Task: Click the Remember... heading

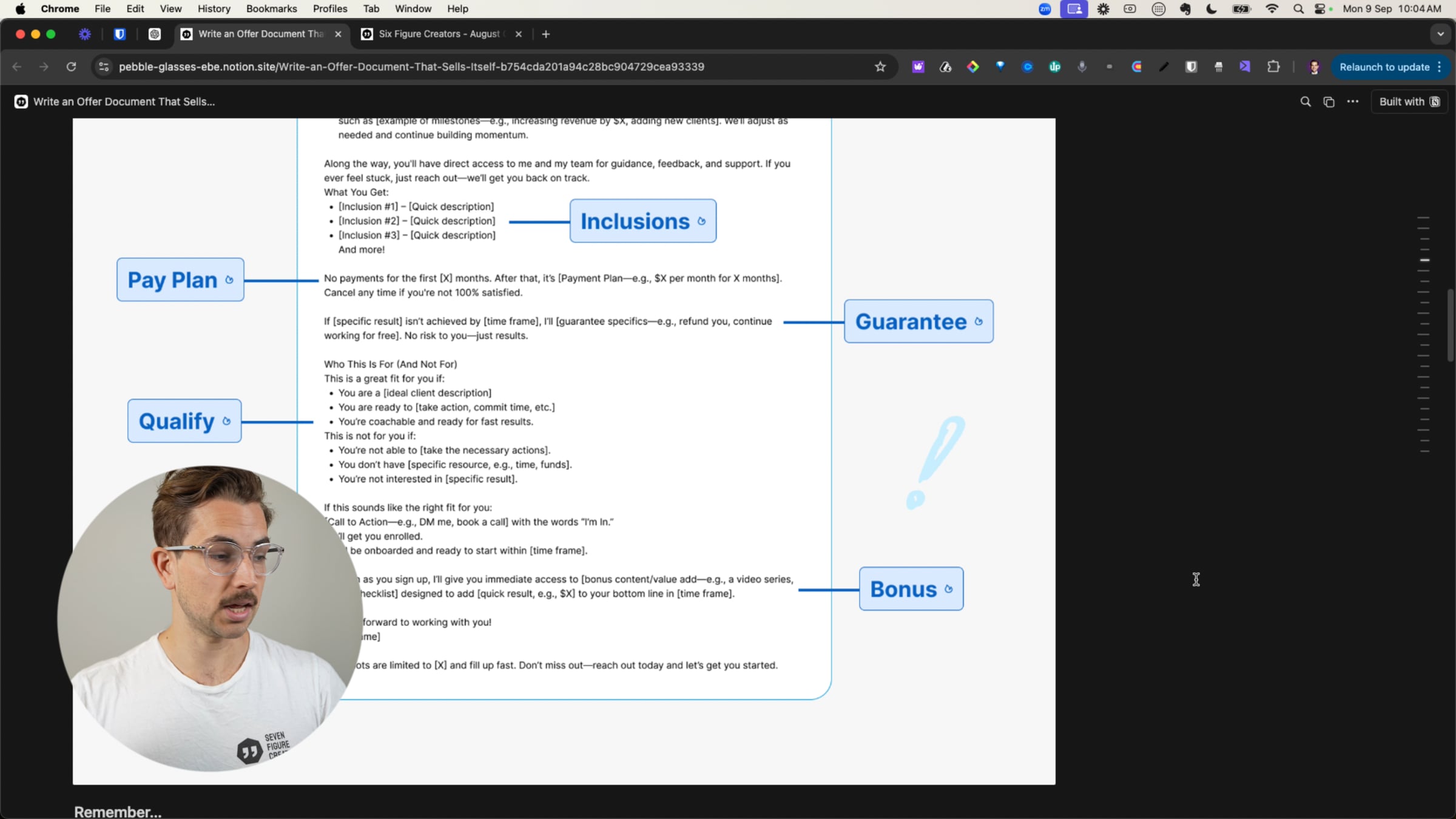Action: (x=118, y=811)
